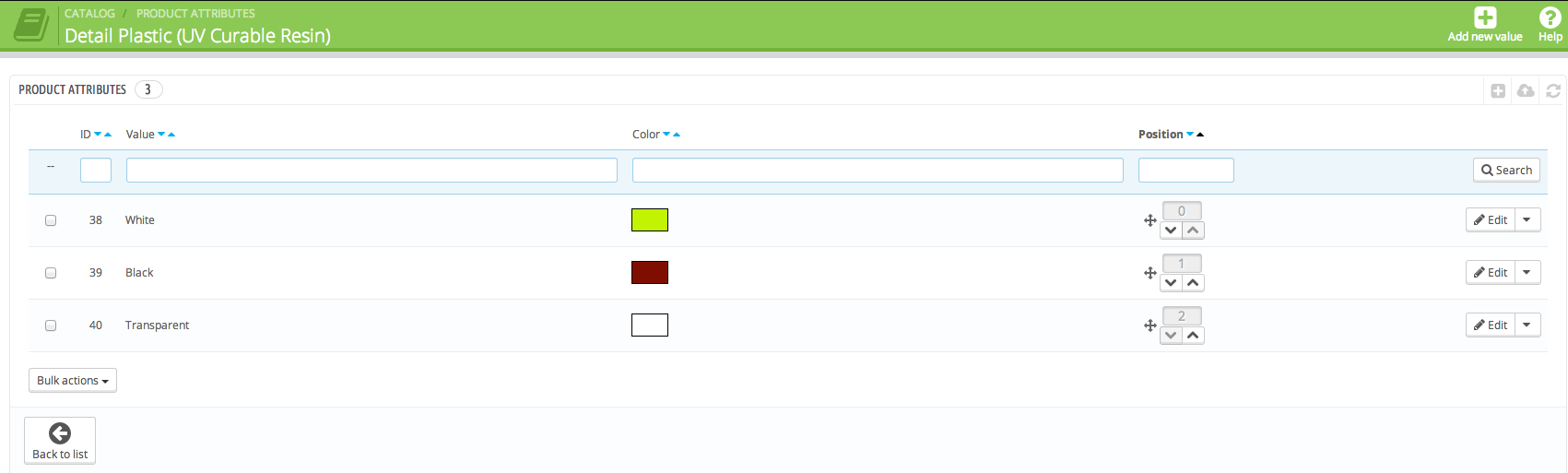Move White position up
The image size is (1568, 473).
point(1193,231)
